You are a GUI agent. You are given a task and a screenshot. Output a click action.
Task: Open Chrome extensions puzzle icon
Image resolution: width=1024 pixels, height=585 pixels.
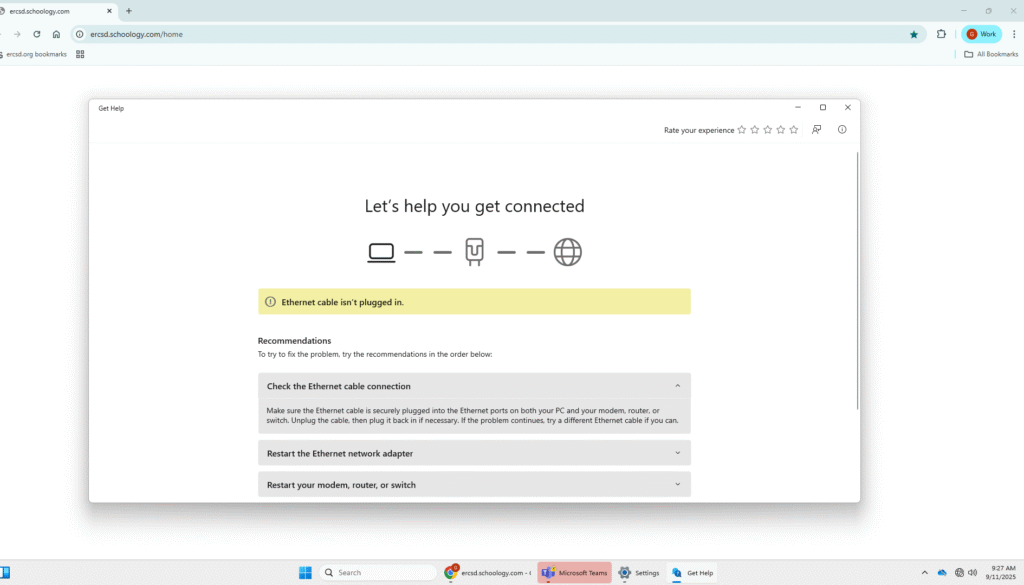point(941,34)
